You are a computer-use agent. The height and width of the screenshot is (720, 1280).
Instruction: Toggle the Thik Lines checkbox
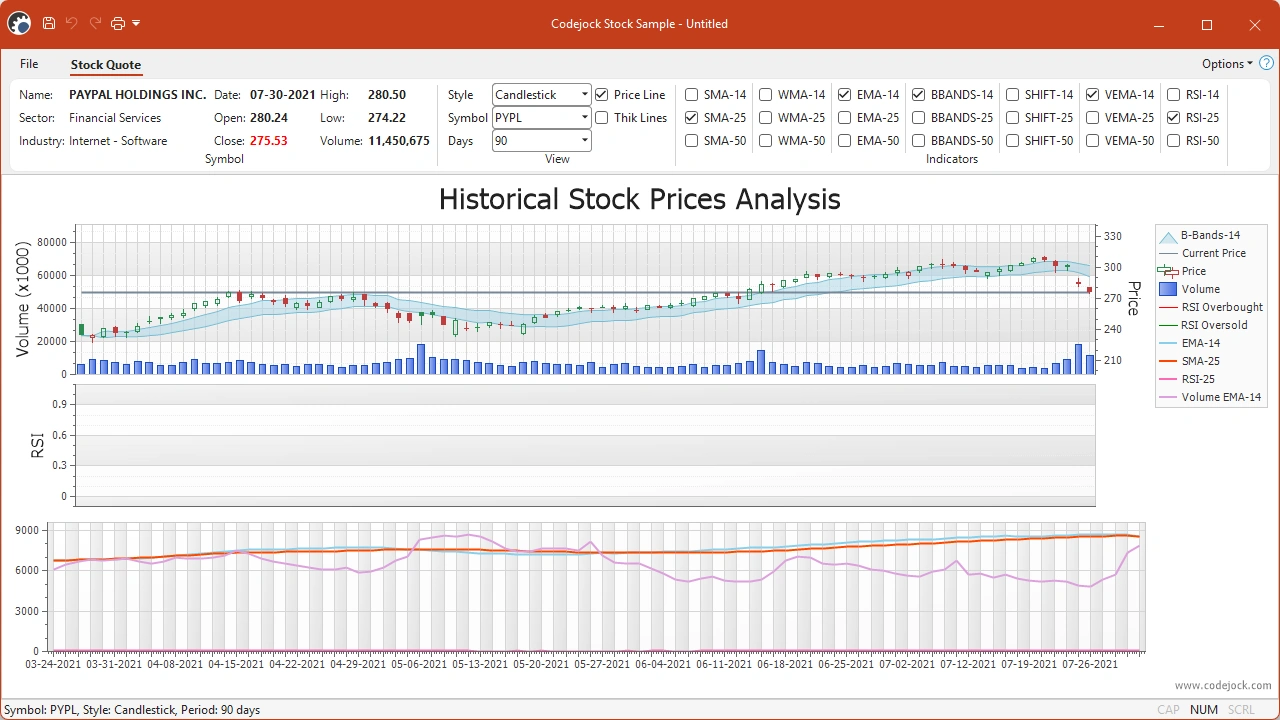point(601,118)
